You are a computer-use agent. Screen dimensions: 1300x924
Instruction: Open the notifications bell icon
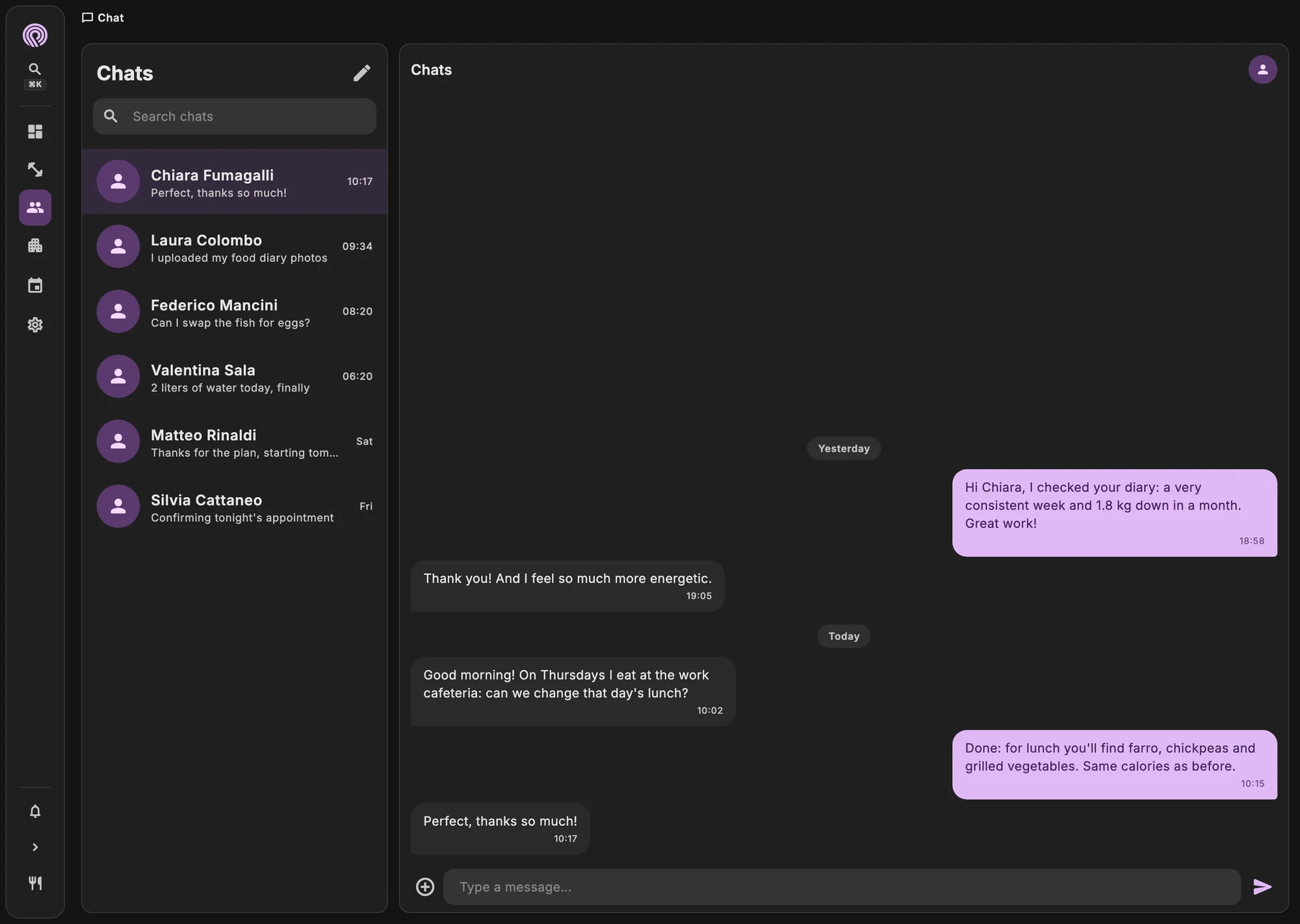(35, 812)
